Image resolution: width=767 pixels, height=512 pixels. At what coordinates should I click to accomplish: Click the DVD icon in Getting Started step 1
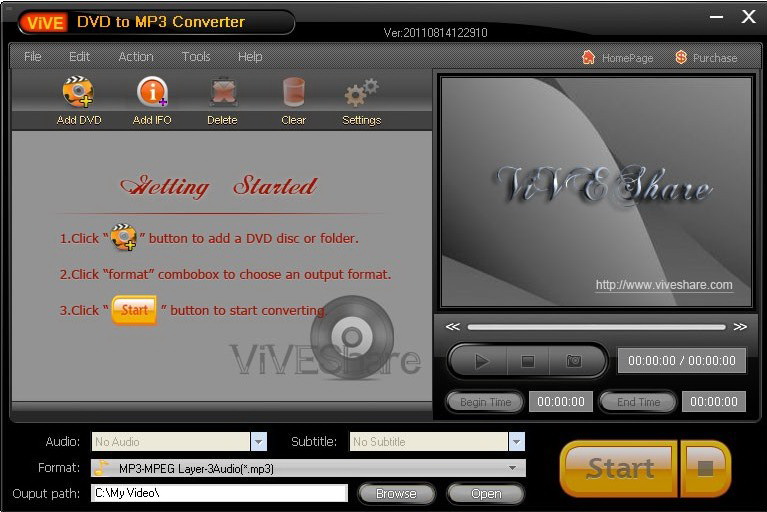click(x=123, y=237)
